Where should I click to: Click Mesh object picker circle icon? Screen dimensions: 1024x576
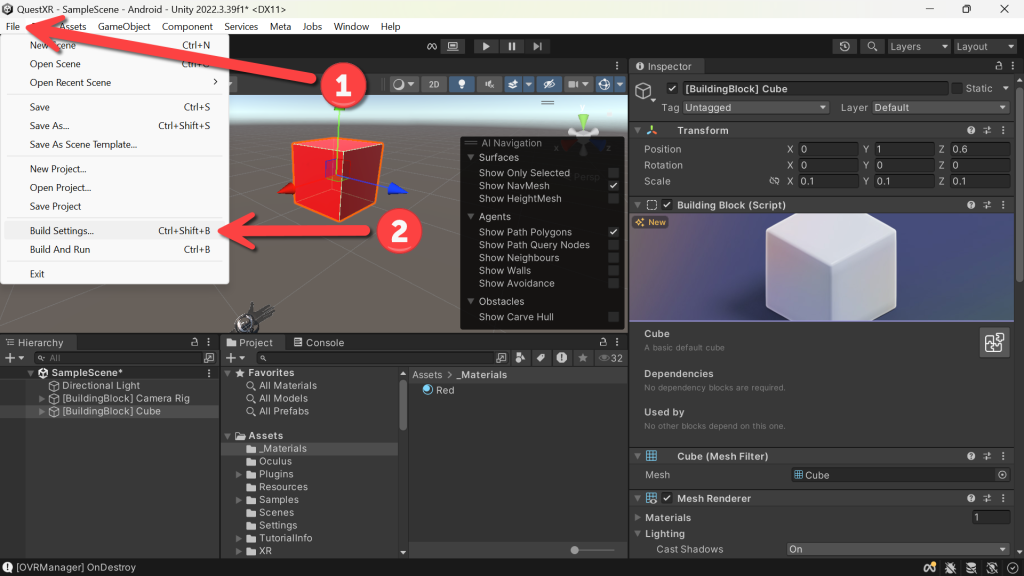click(x=1002, y=475)
